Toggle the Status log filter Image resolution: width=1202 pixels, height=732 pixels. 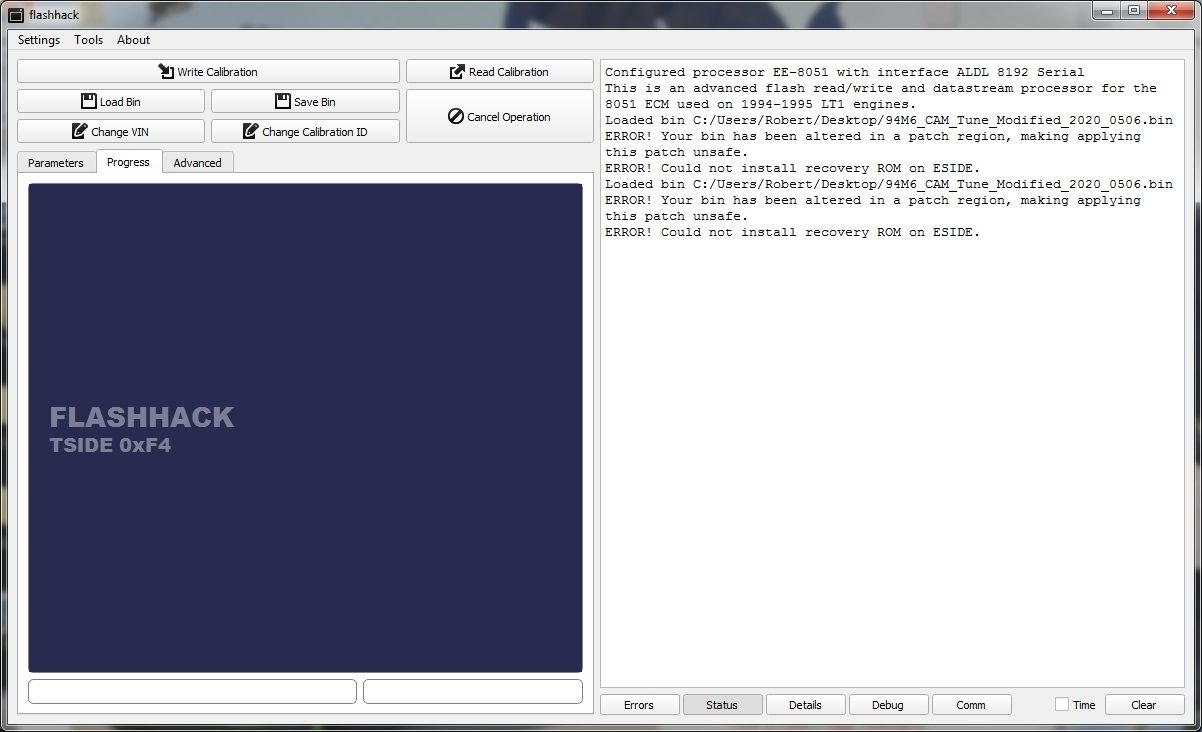722,705
